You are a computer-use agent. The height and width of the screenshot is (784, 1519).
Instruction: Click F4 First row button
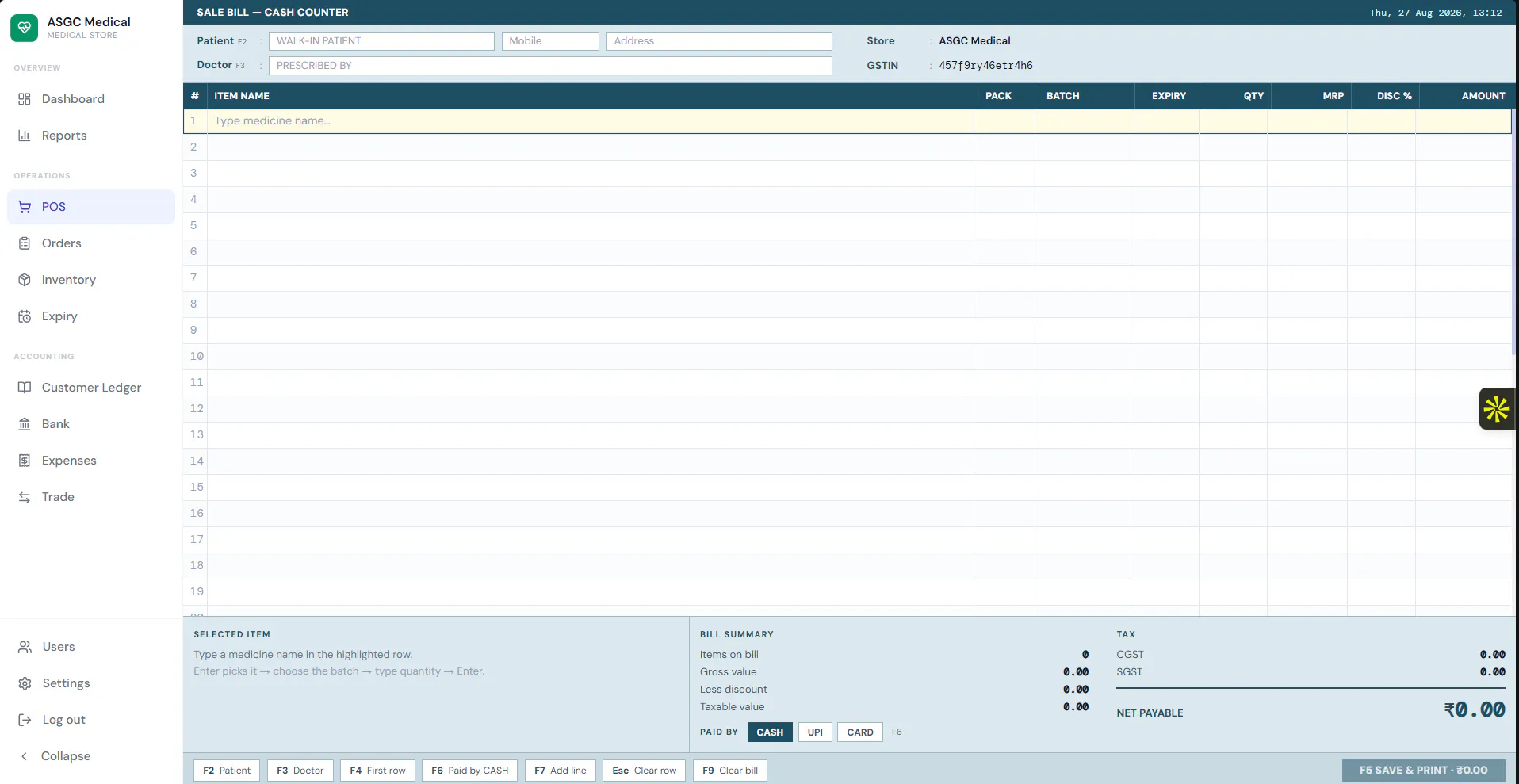[377, 771]
